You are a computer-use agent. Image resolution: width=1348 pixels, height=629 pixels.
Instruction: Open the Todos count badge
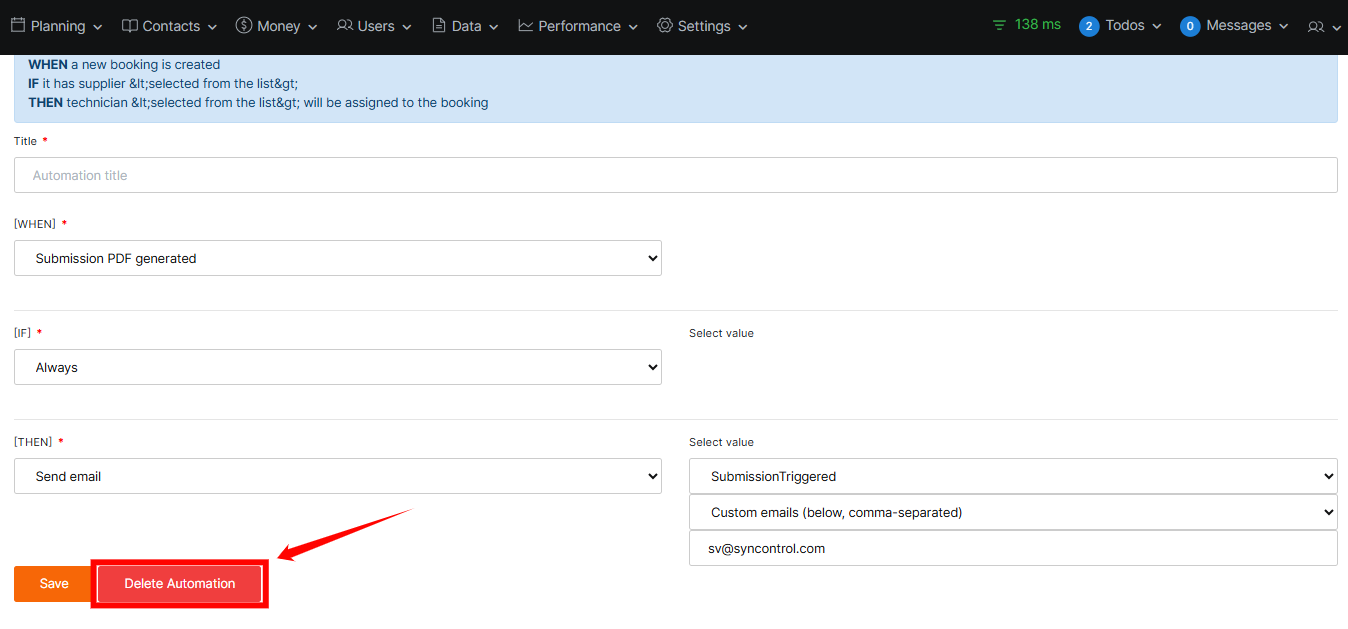(x=1089, y=26)
